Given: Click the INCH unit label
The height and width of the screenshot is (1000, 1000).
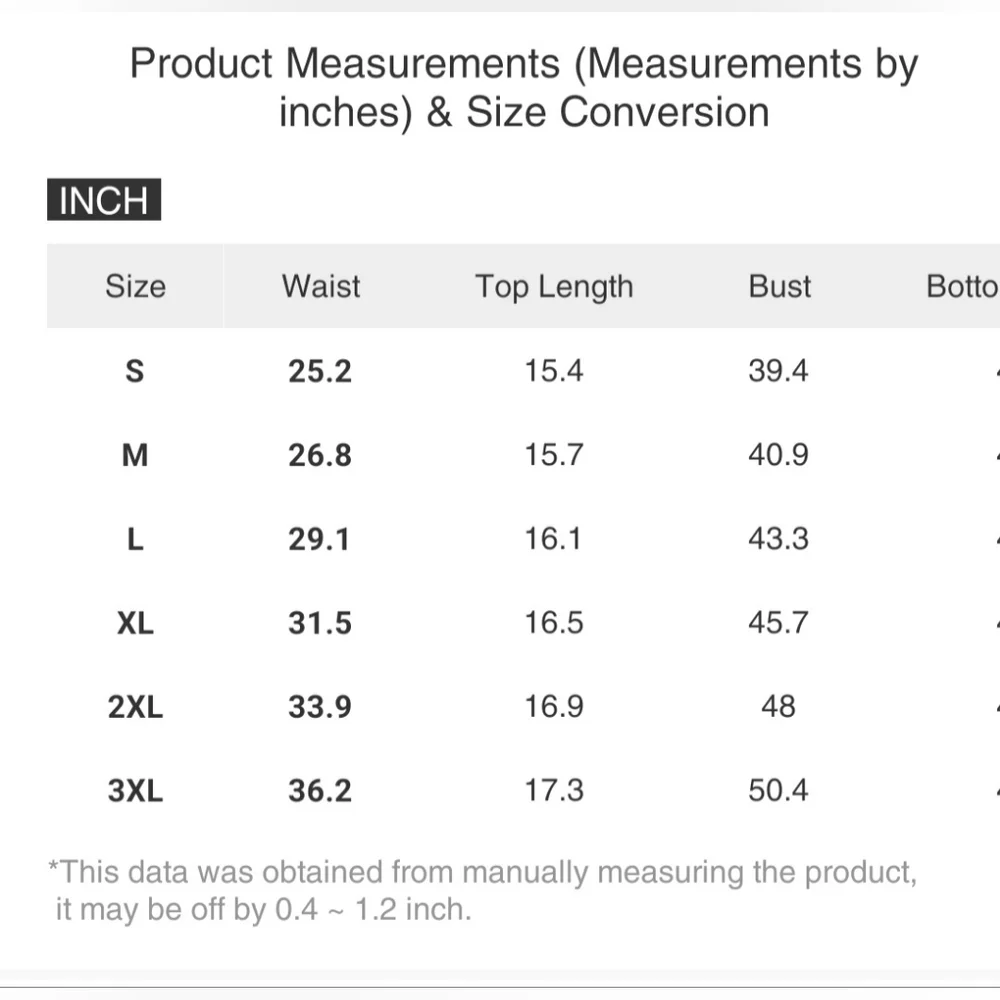Looking at the screenshot, I should click(x=103, y=200).
